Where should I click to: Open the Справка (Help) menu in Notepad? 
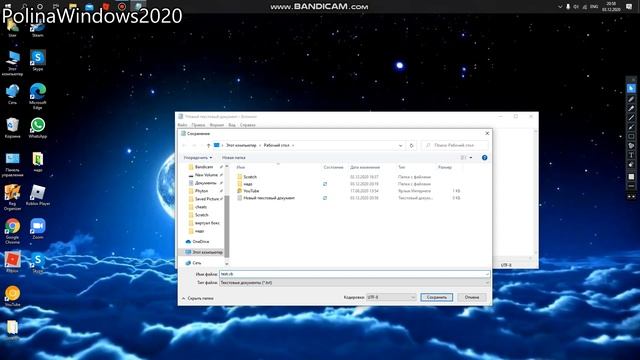tap(248, 125)
